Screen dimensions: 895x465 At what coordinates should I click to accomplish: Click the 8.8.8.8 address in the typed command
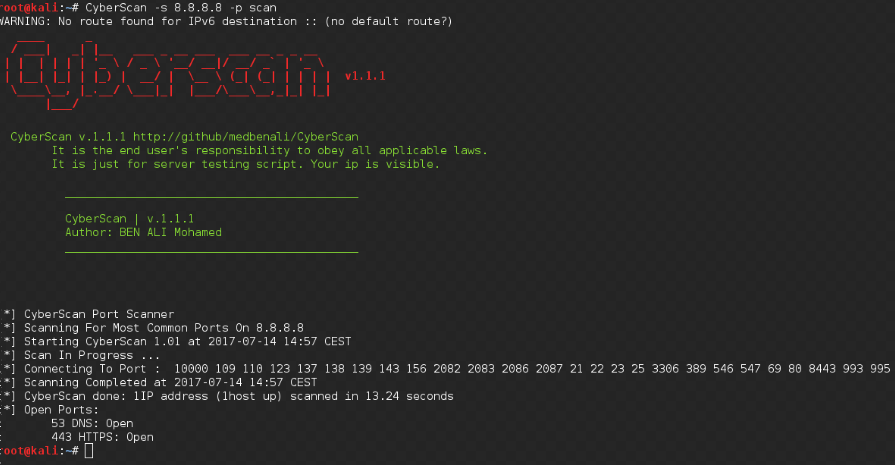pyautogui.click(x=197, y=8)
